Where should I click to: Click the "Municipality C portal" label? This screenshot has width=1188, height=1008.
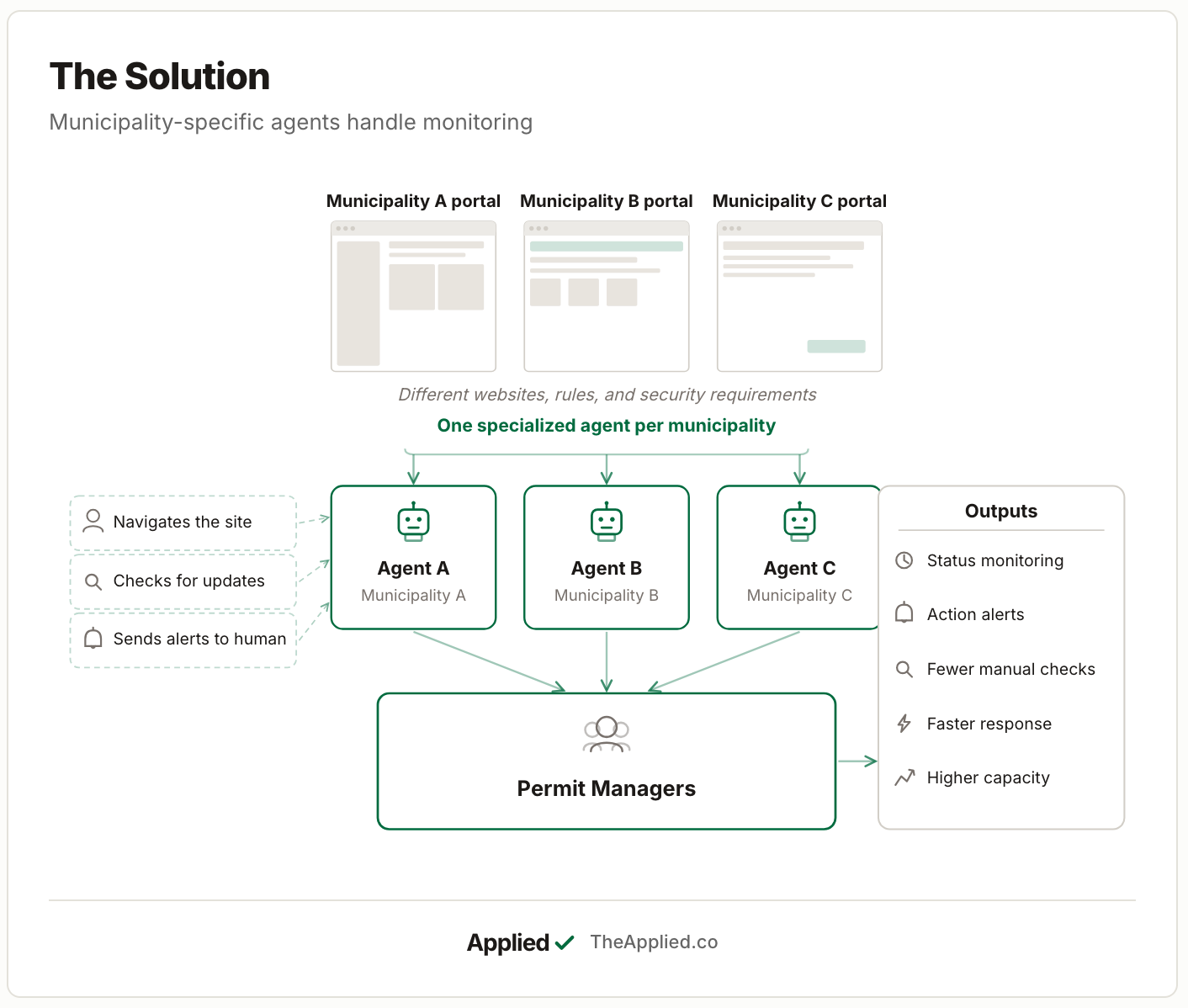pos(799,201)
